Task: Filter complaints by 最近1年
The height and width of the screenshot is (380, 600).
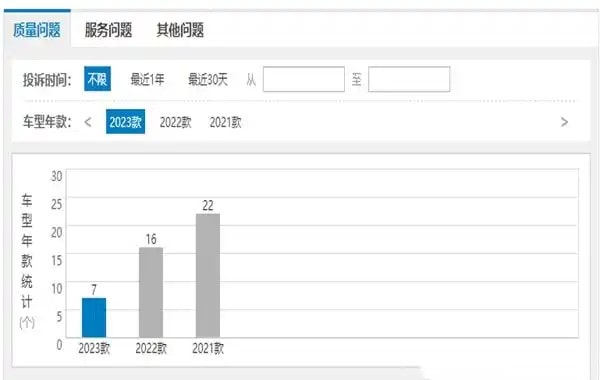Action: [147, 80]
